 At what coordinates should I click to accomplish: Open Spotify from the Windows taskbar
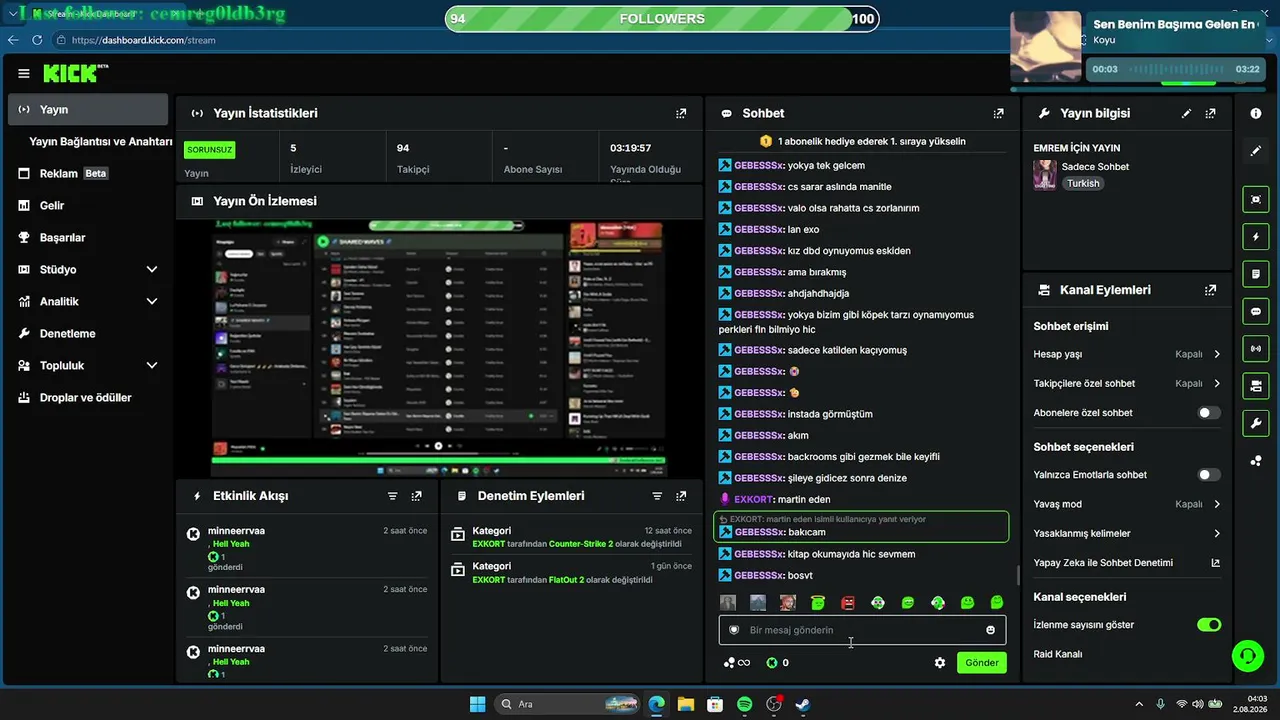745,704
